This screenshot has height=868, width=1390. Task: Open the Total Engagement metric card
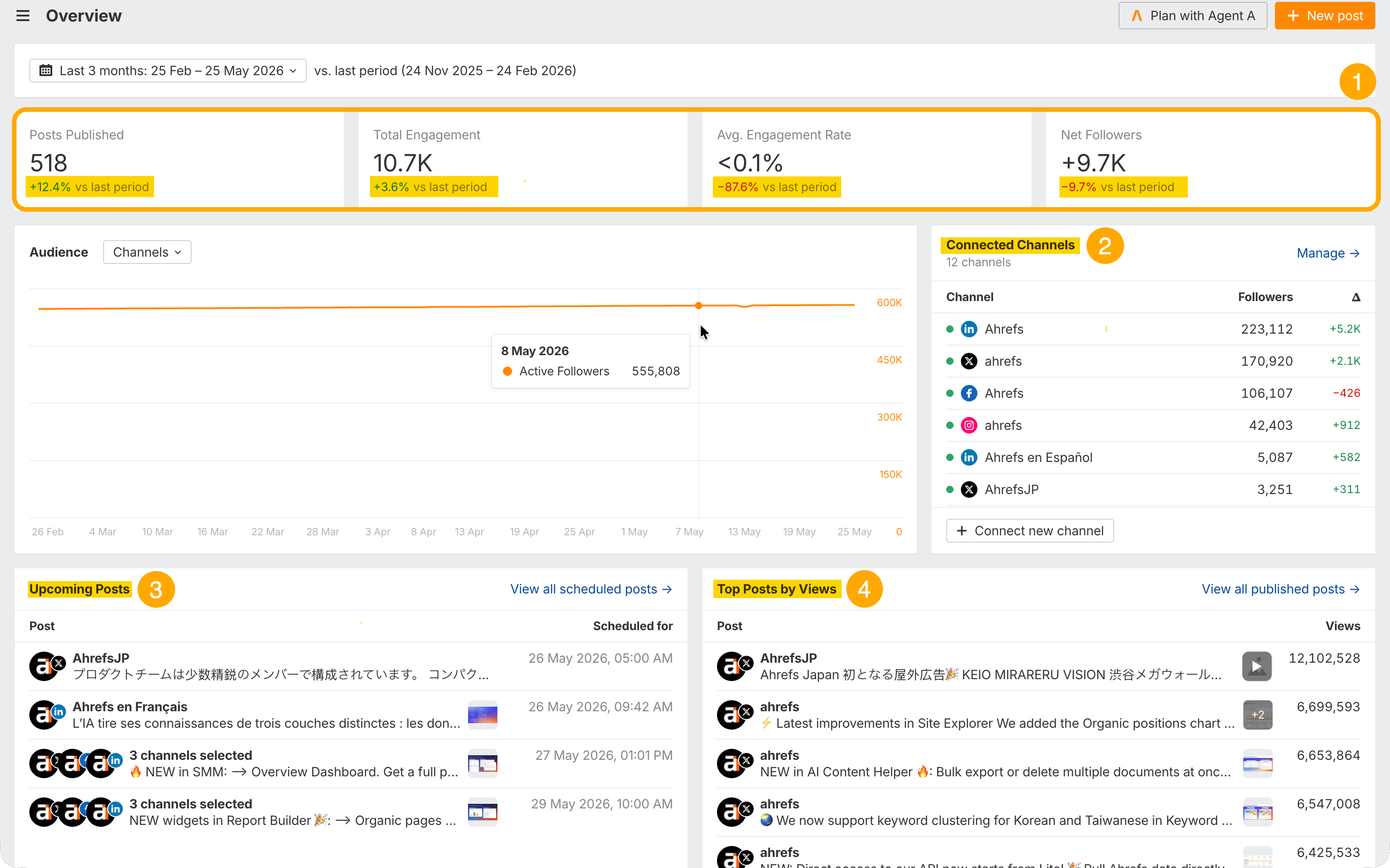(x=523, y=159)
